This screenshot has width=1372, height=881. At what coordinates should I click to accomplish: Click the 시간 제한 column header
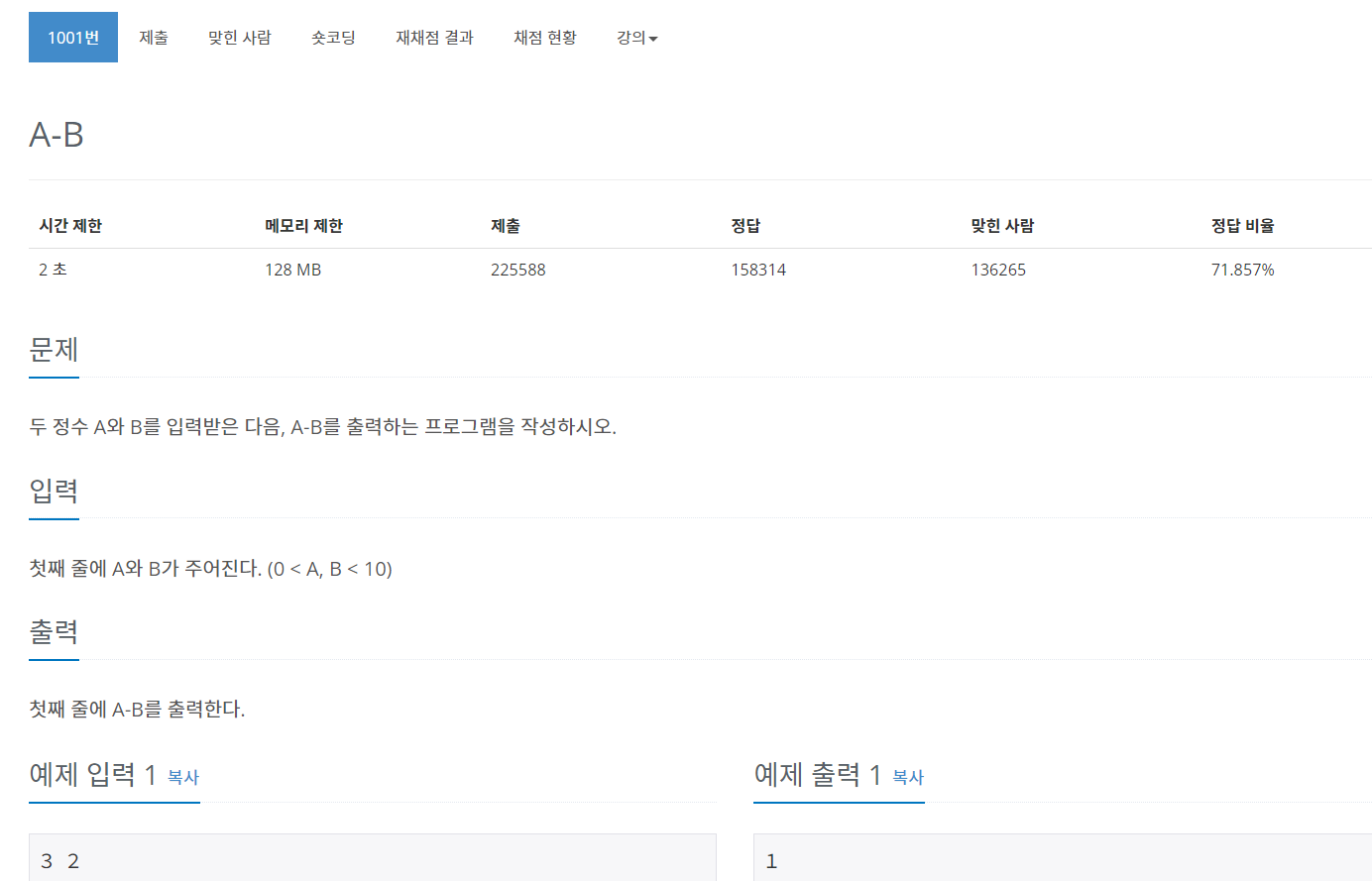70,226
